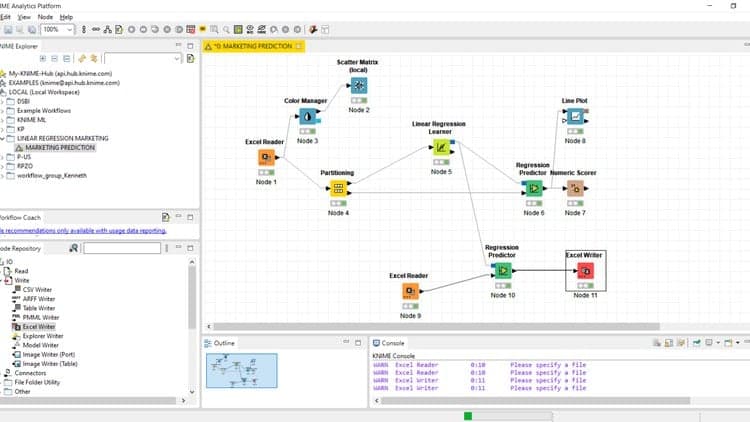The height and width of the screenshot is (422, 750).
Task: Open the View menu
Action: (x=24, y=17)
